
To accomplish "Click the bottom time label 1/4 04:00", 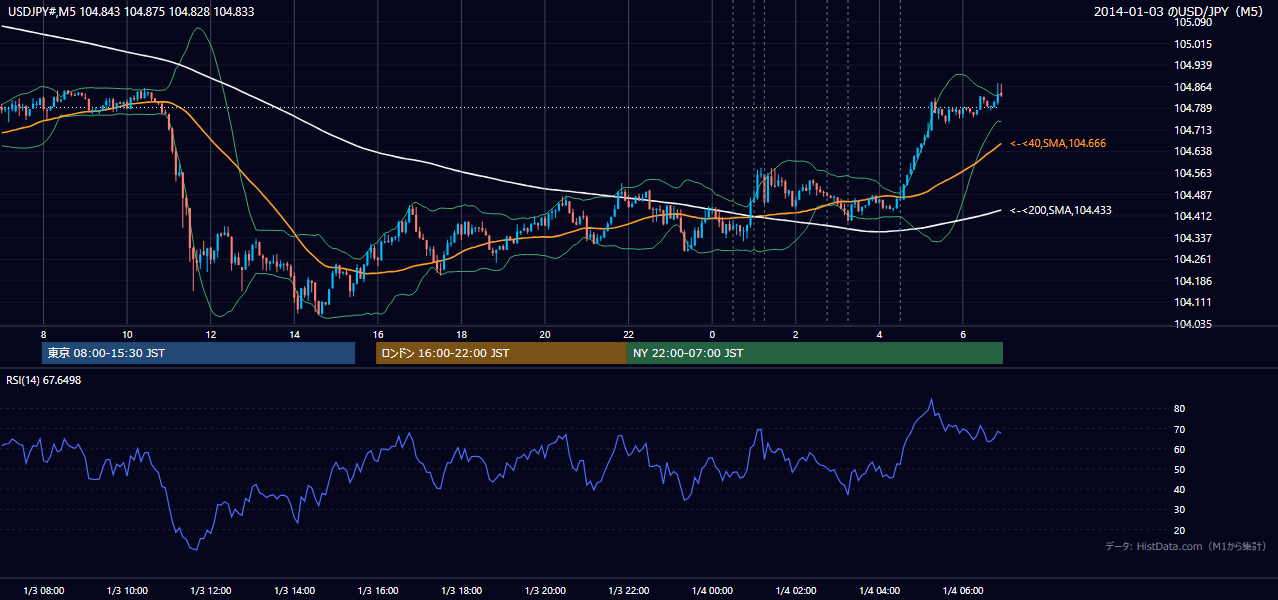I will (x=878, y=591).
